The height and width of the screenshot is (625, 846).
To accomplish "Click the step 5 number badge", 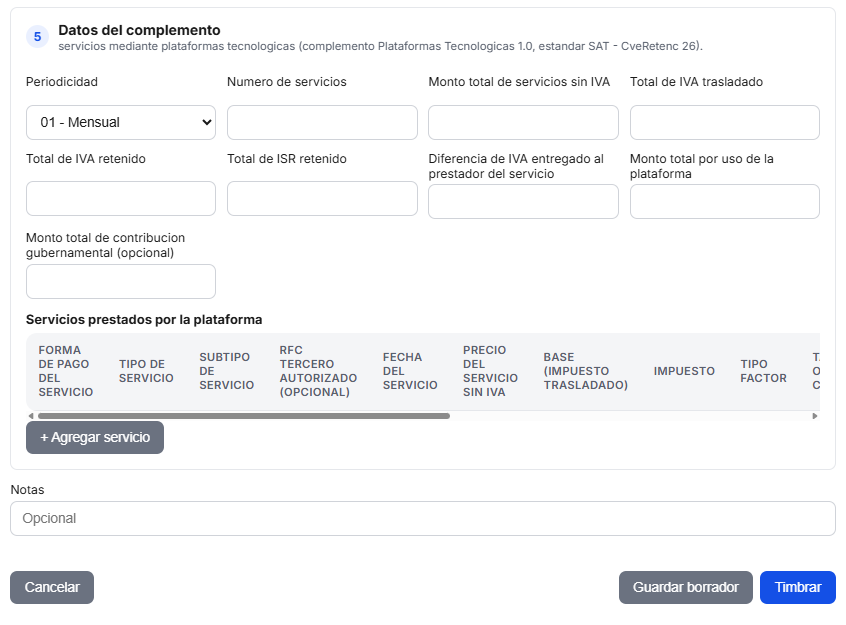I will (37, 37).
